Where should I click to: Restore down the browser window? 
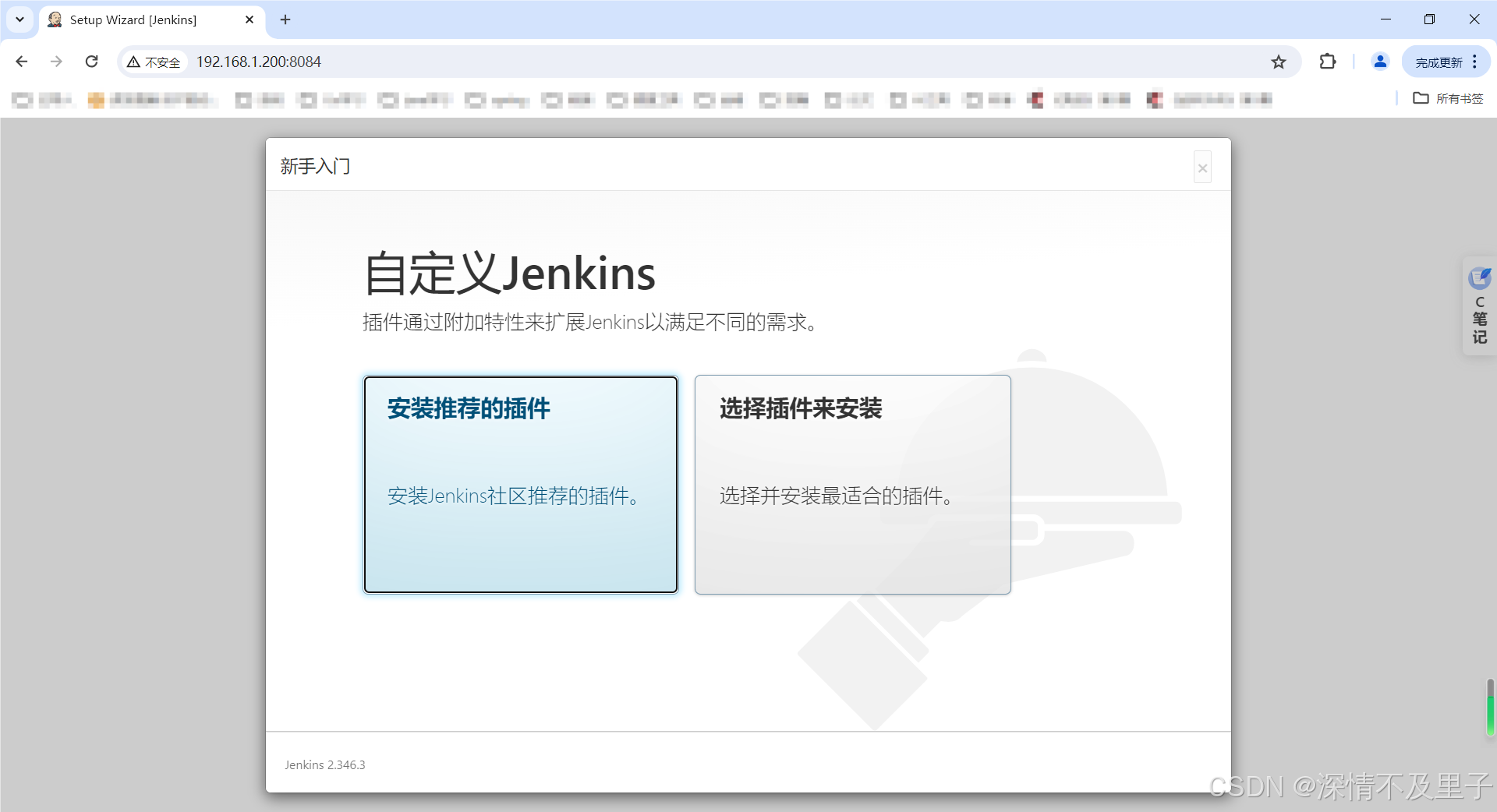pyautogui.click(x=1429, y=19)
